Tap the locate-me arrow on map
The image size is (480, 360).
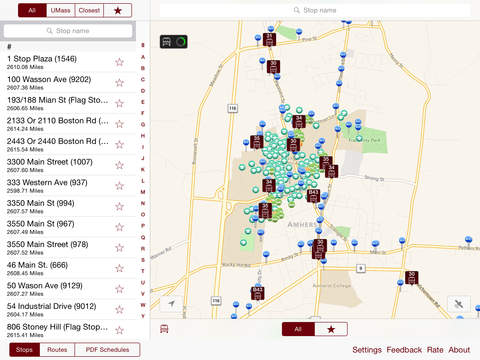(x=171, y=303)
